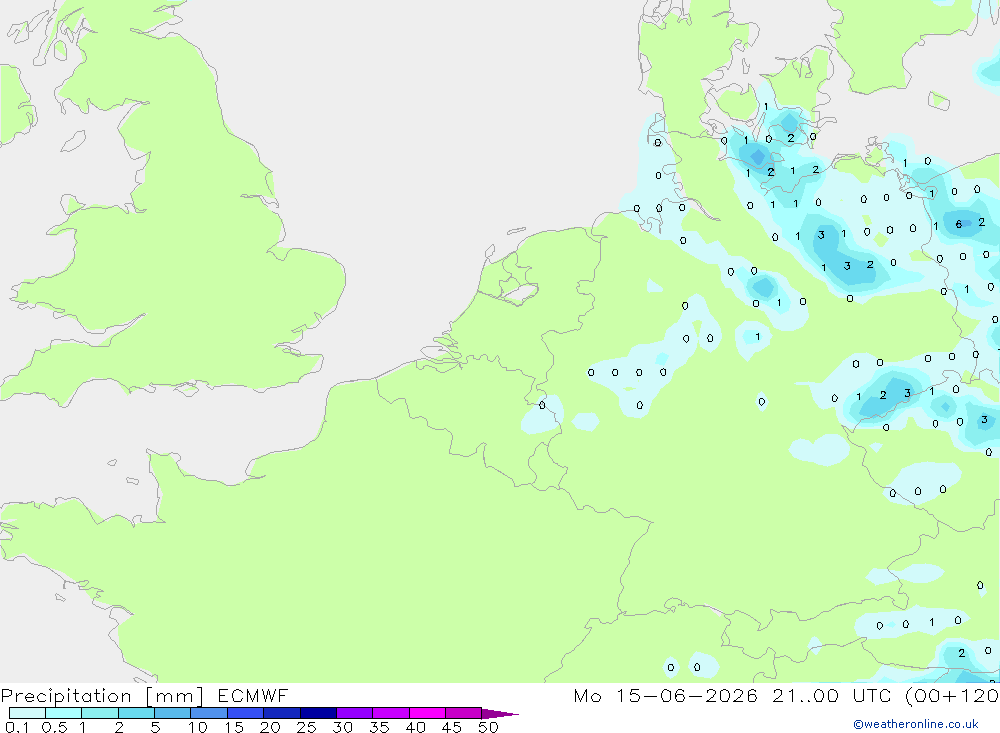Click the '35' legend scale label
The height and width of the screenshot is (733, 1000).
tap(379, 727)
